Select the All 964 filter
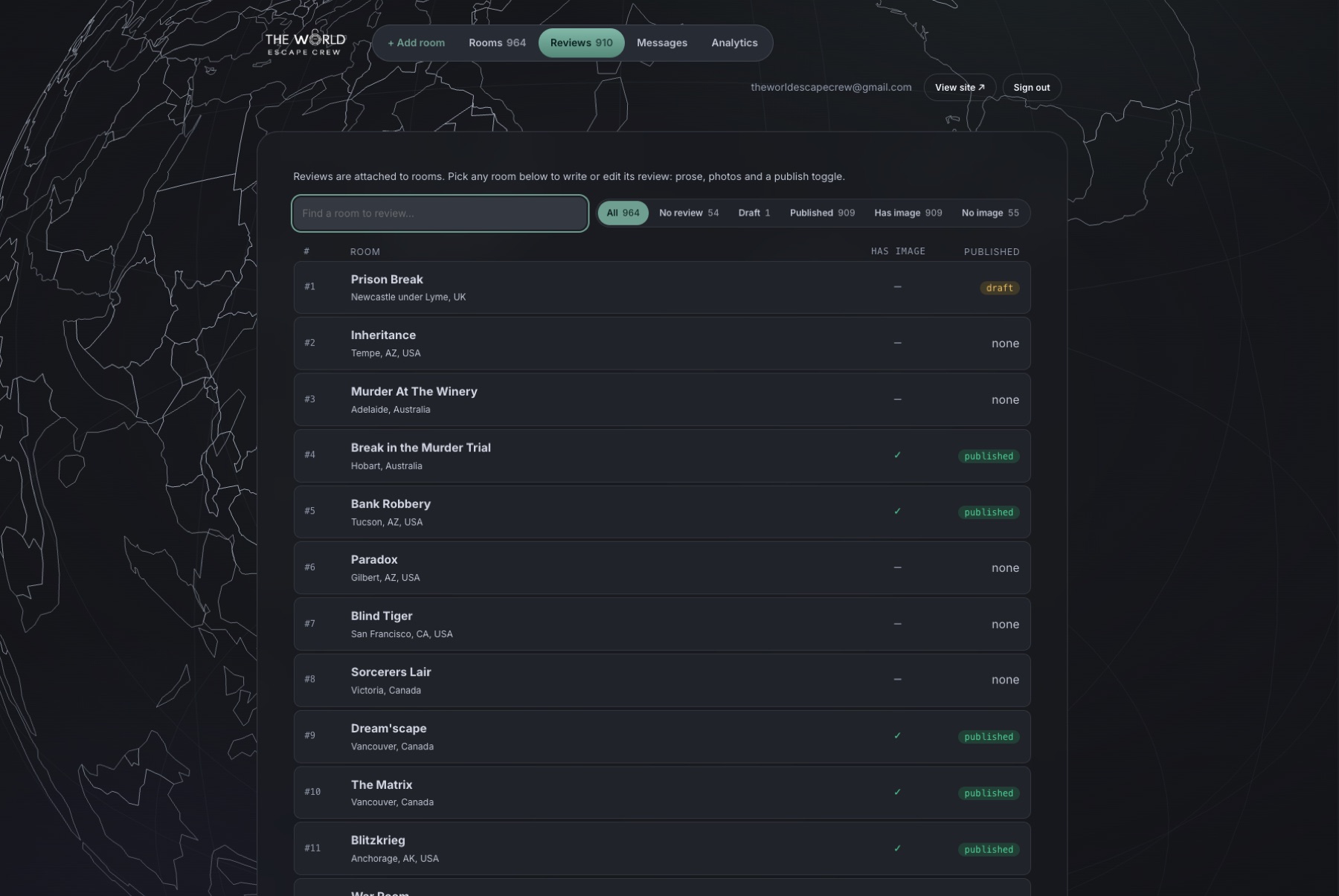 pyautogui.click(x=623, y=213)
